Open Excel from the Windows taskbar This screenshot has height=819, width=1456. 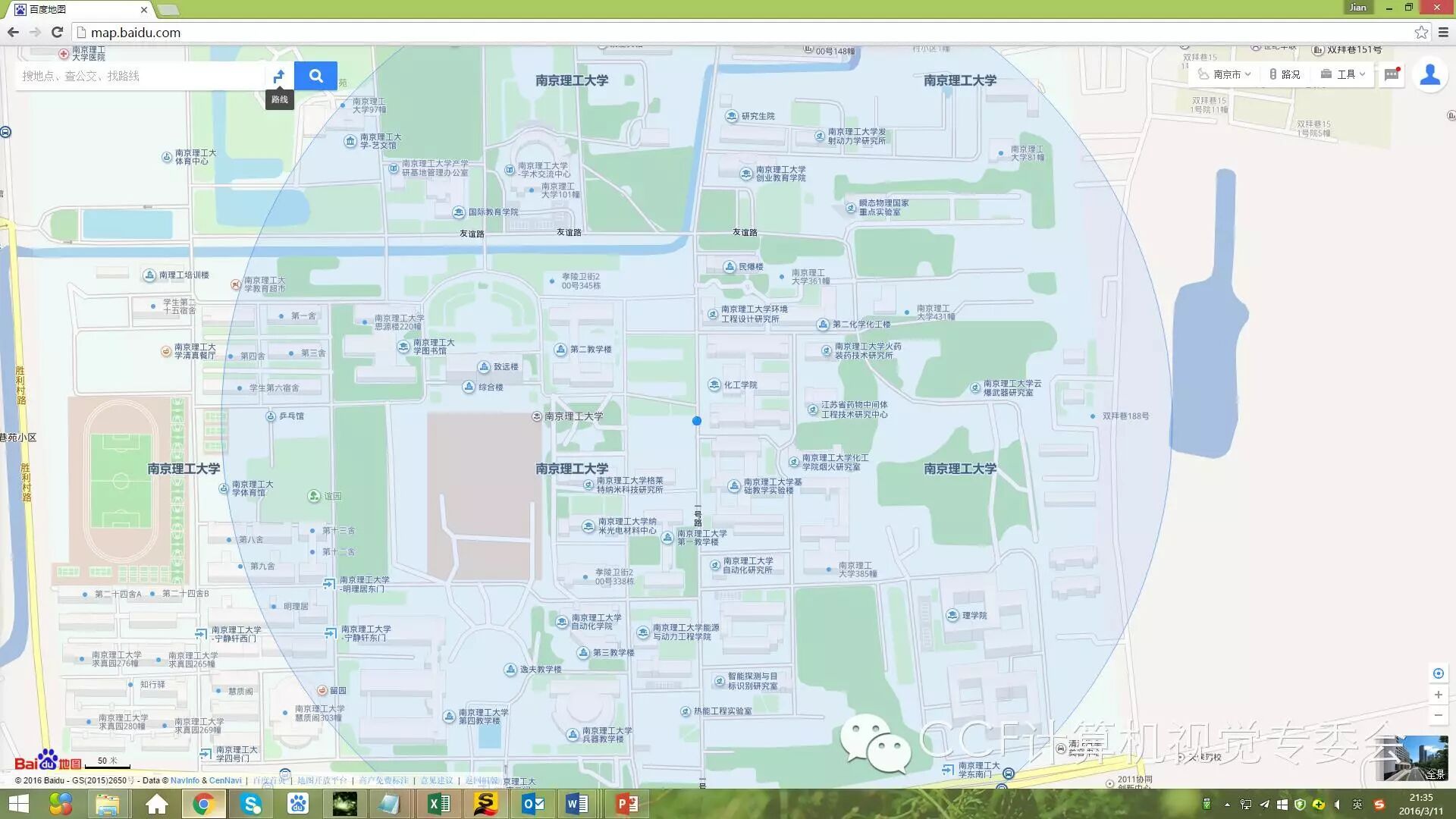point(438,804)
